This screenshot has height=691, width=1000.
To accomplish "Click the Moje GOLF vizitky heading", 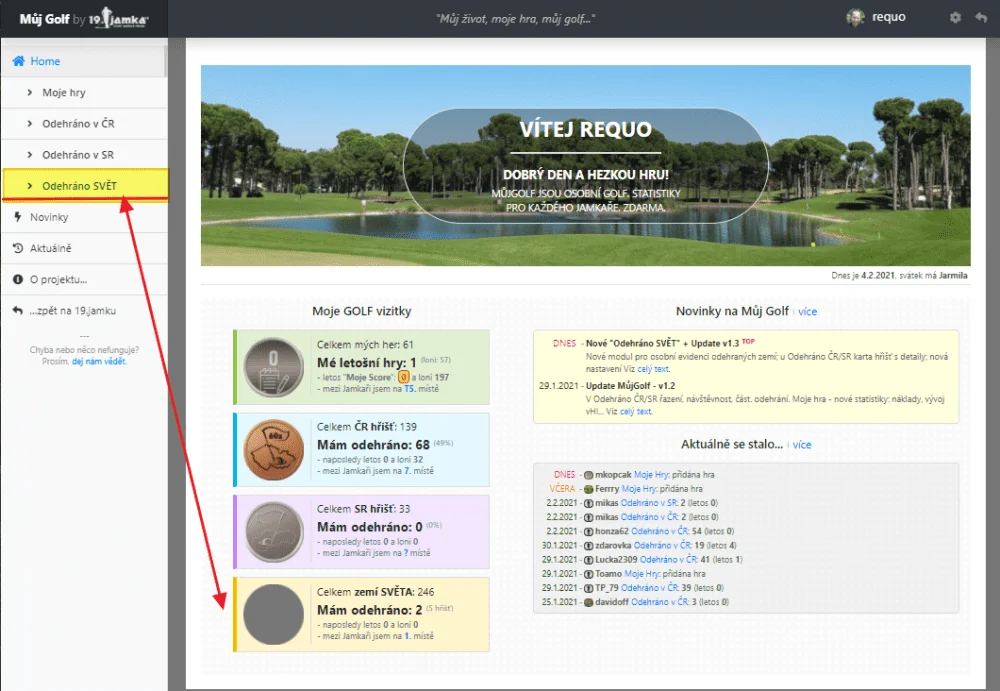I will pos(362,311).
